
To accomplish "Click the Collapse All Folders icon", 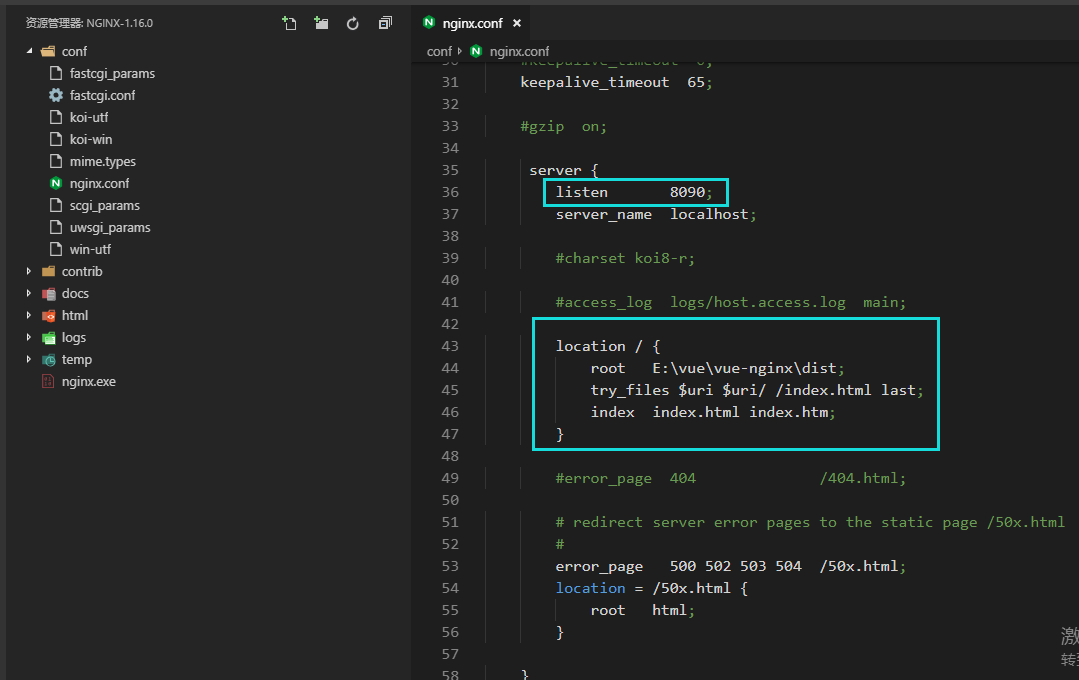I will pyautogui.click(x=385, y=23).
